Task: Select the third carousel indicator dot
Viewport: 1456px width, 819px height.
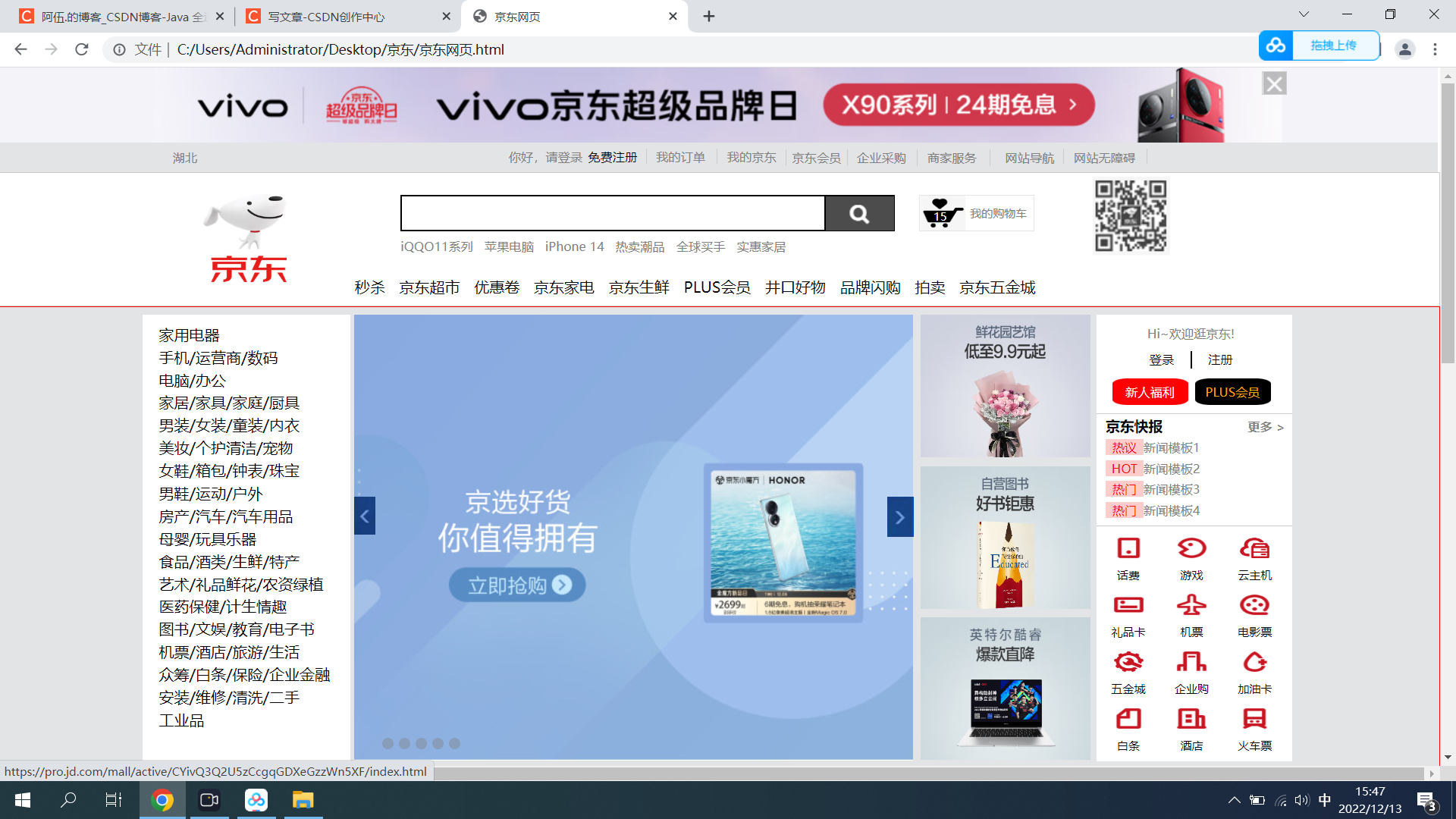Action: coord(421,744)
